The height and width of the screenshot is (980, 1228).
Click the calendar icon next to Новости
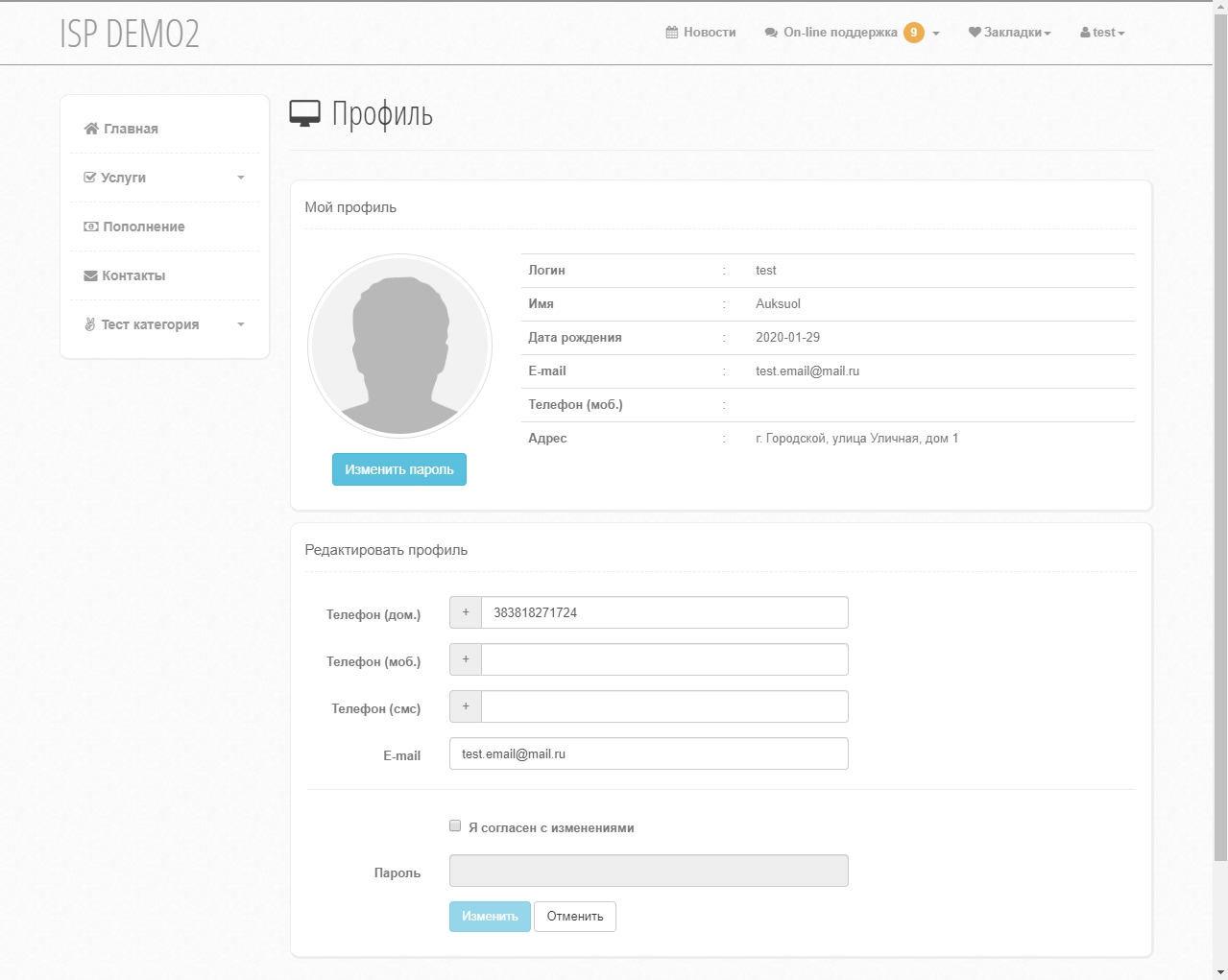pos(672,33)
